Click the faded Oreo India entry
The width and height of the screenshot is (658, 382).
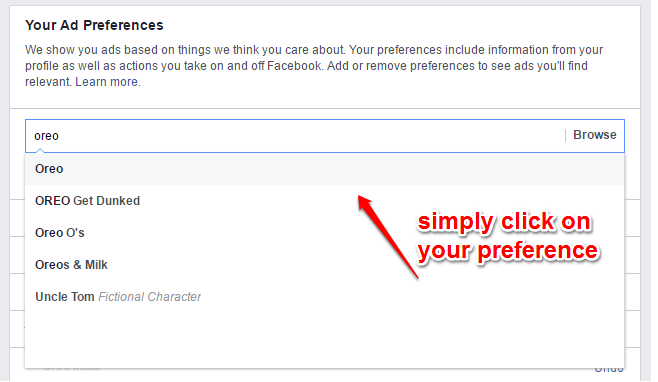(71, 367)
